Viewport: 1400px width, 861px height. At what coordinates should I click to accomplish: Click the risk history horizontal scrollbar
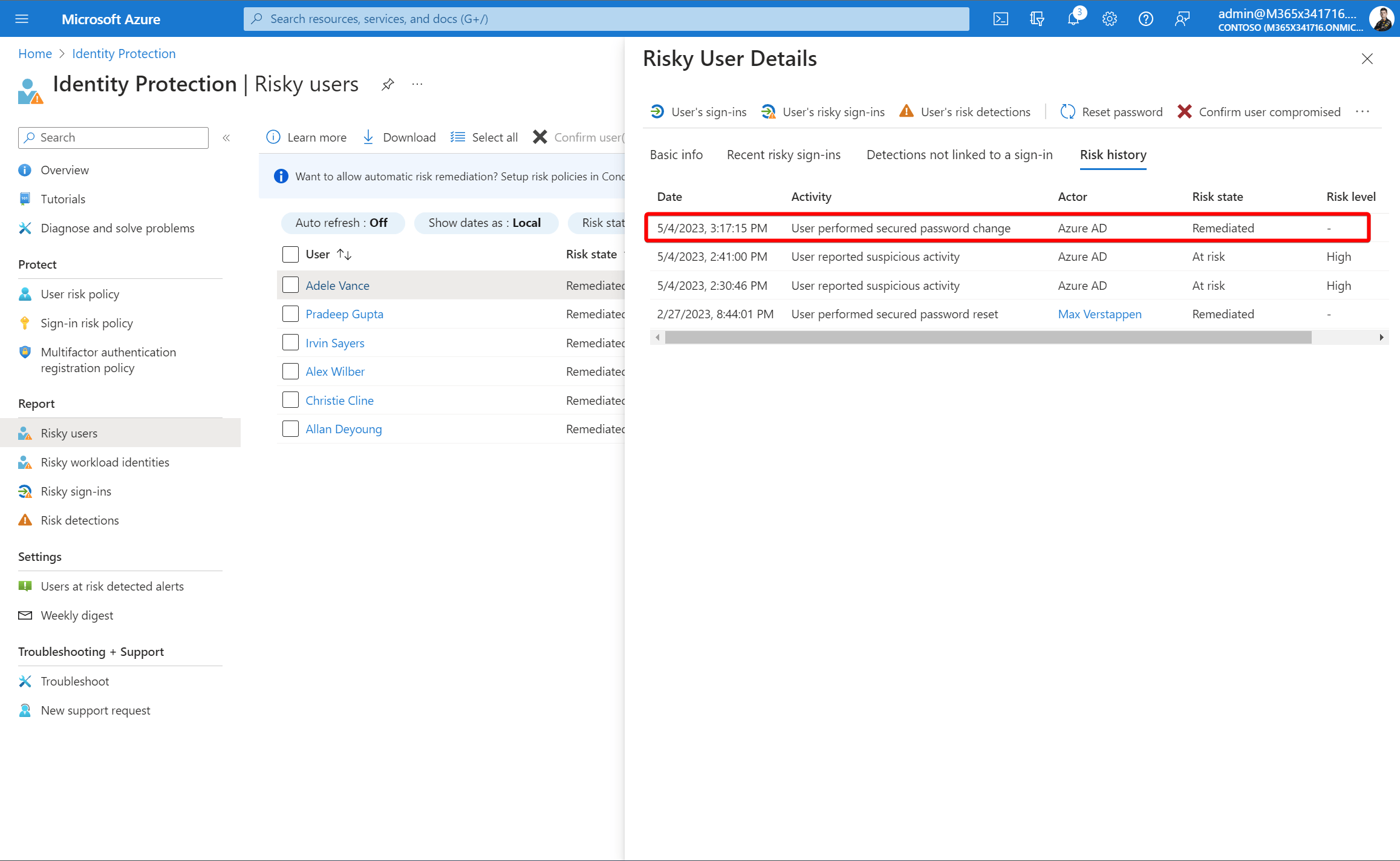click(x=988, y=337)
